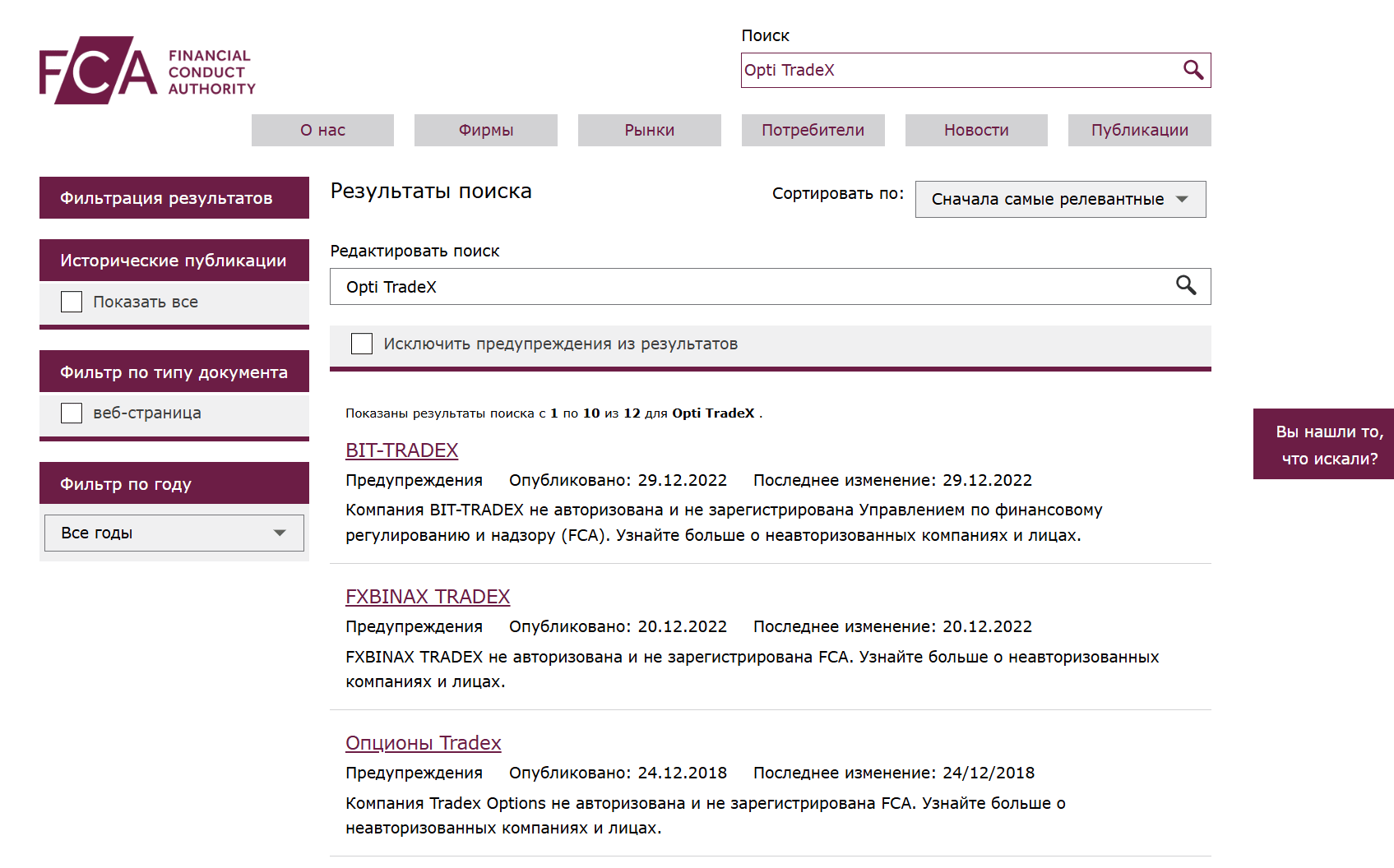Screen dimensions: 1394x868
Task: Check 'Исключить предупреждения из результатов' box
Action: 362,344
